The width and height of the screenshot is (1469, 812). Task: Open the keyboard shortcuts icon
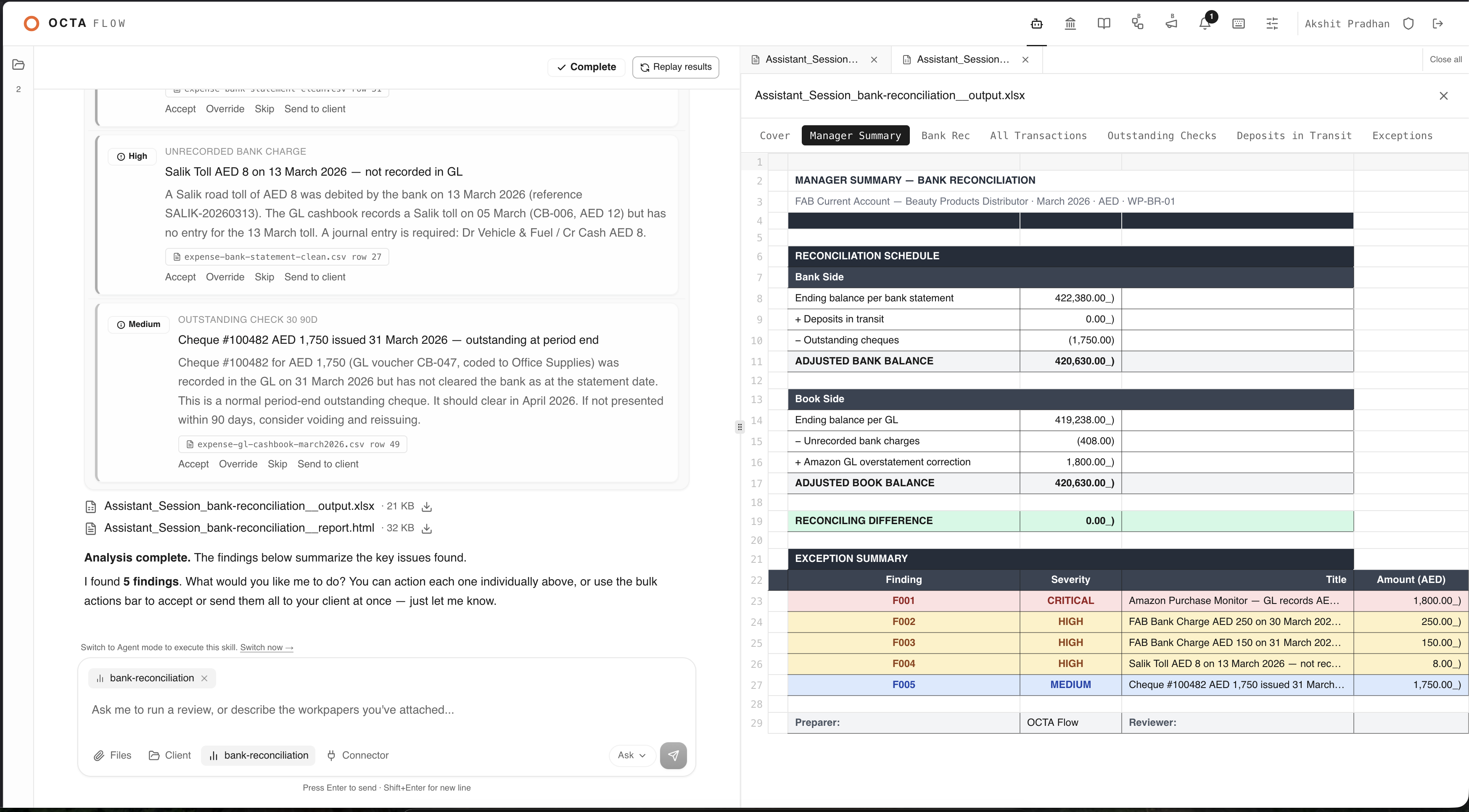coord(1239,24)
